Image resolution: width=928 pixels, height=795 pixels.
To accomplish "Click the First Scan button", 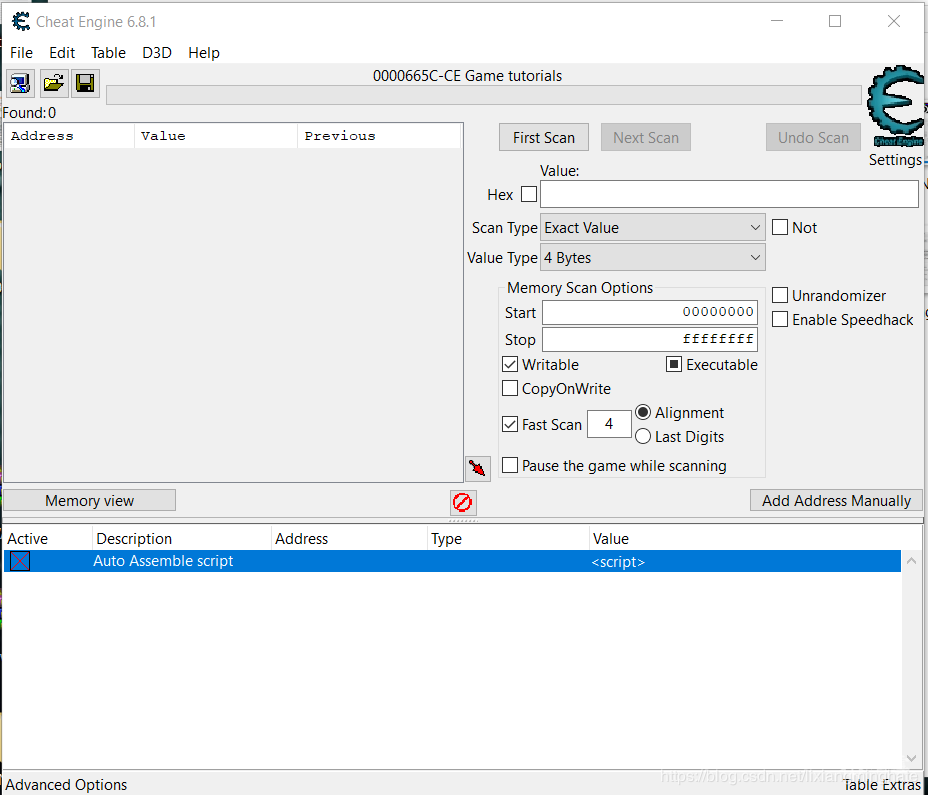I will [544, 137].
